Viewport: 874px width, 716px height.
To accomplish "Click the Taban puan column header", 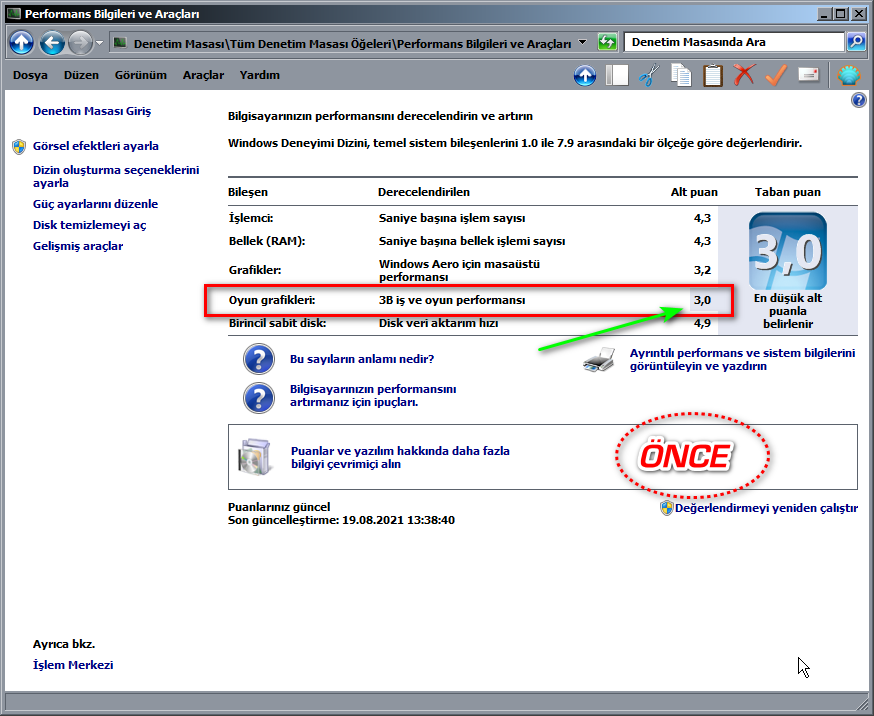I will pos(788,192).
